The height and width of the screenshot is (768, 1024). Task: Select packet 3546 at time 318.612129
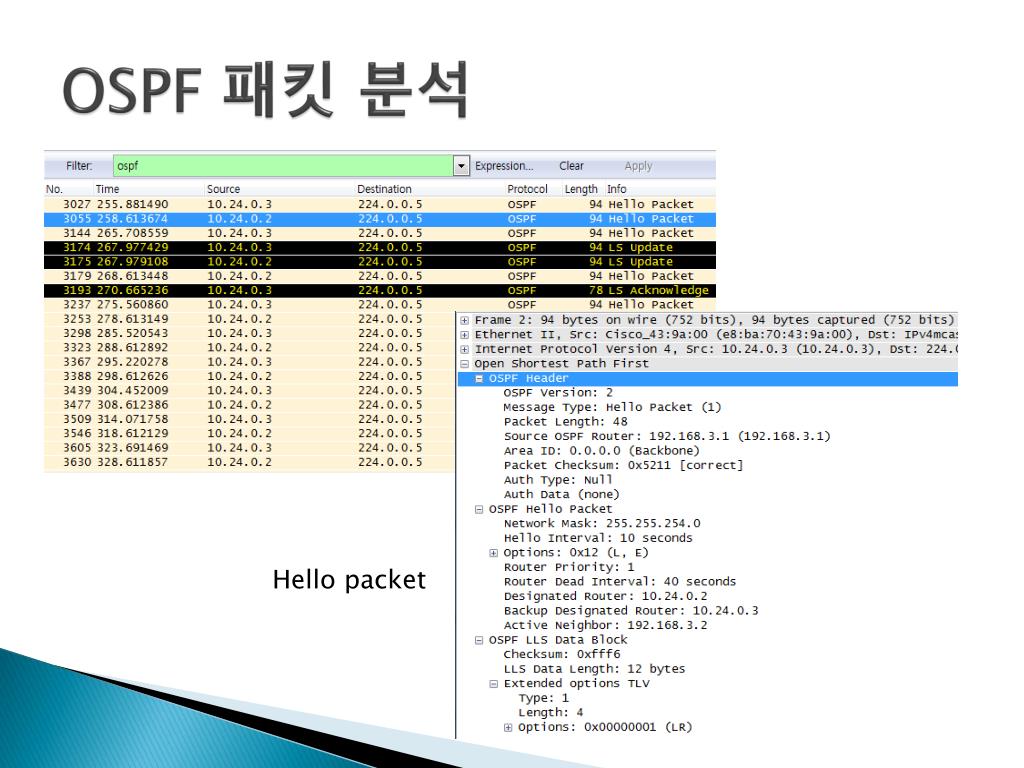[249, 434]
